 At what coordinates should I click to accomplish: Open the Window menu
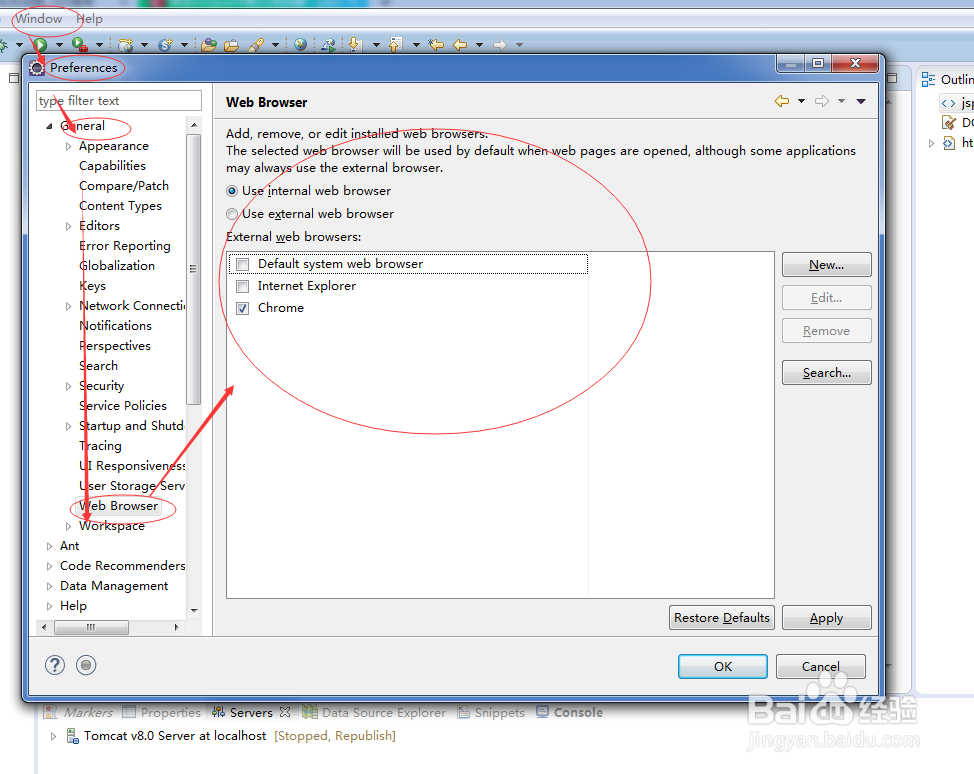coord(39,19)
